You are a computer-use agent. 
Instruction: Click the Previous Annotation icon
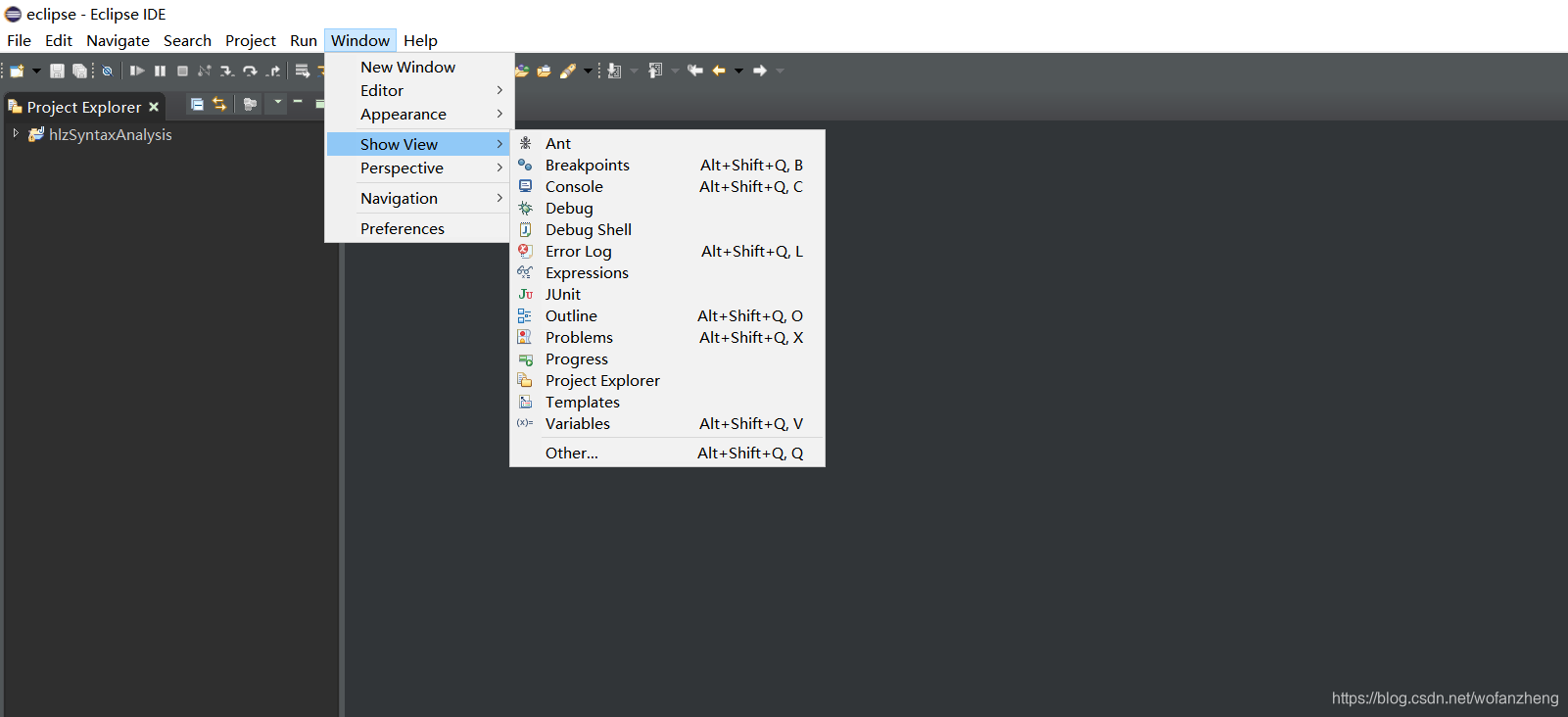655,71
